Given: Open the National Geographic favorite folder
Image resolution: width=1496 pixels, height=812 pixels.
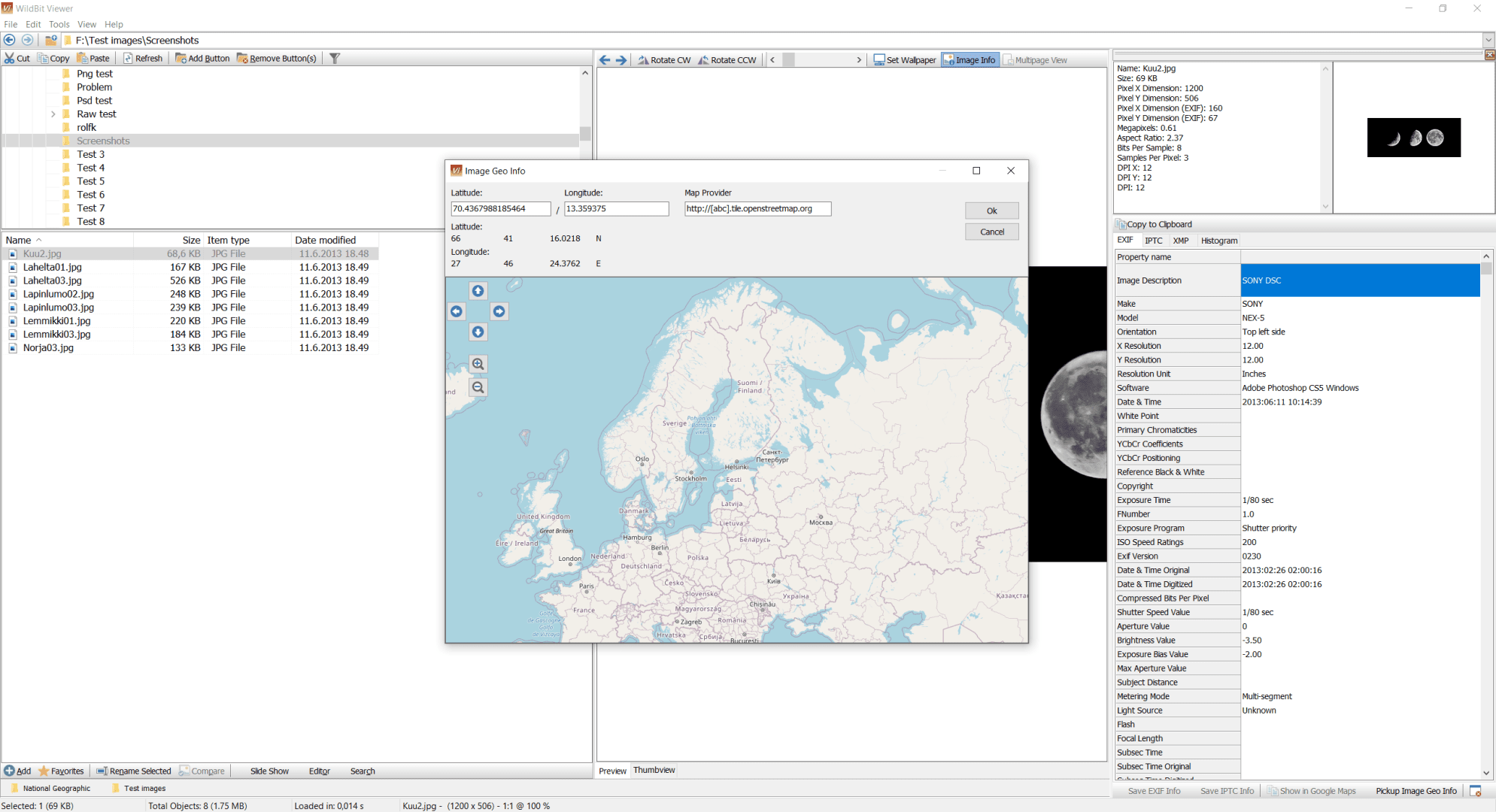Looking at the screenshot, I should [50, 789].
